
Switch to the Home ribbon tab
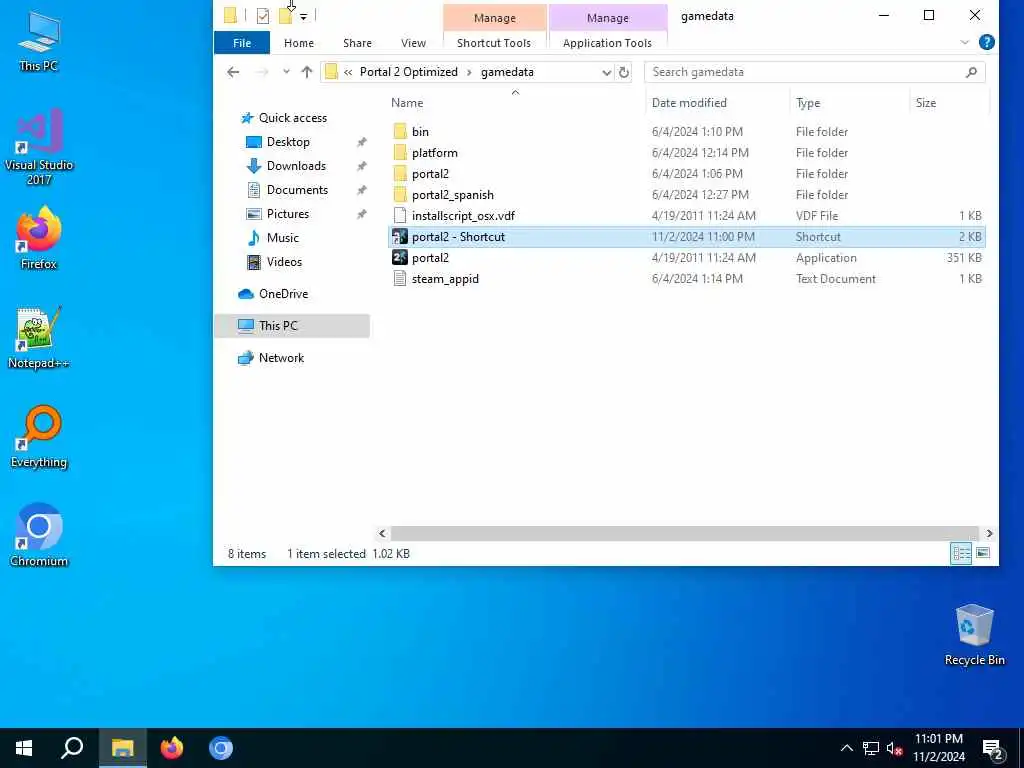click(298, 42)
